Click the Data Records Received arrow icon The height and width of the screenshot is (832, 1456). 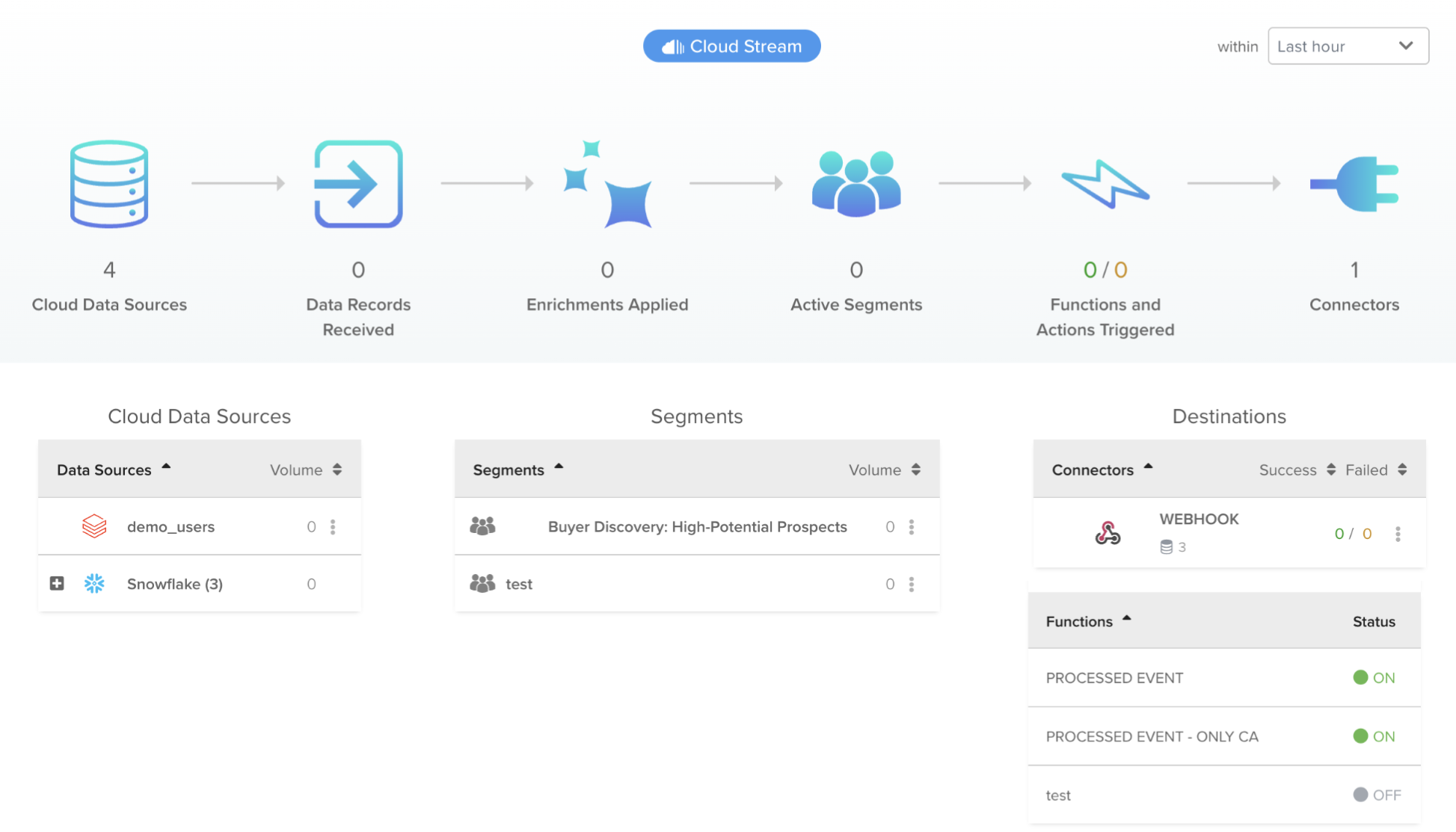[358, 184]
